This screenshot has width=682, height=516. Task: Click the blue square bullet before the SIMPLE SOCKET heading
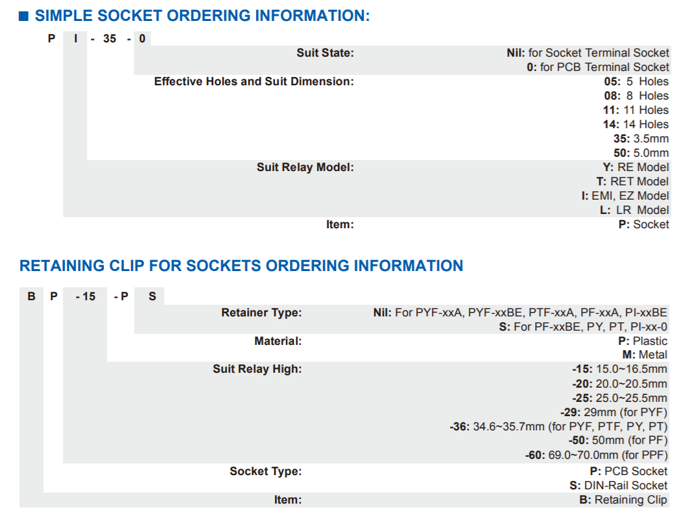25,16
